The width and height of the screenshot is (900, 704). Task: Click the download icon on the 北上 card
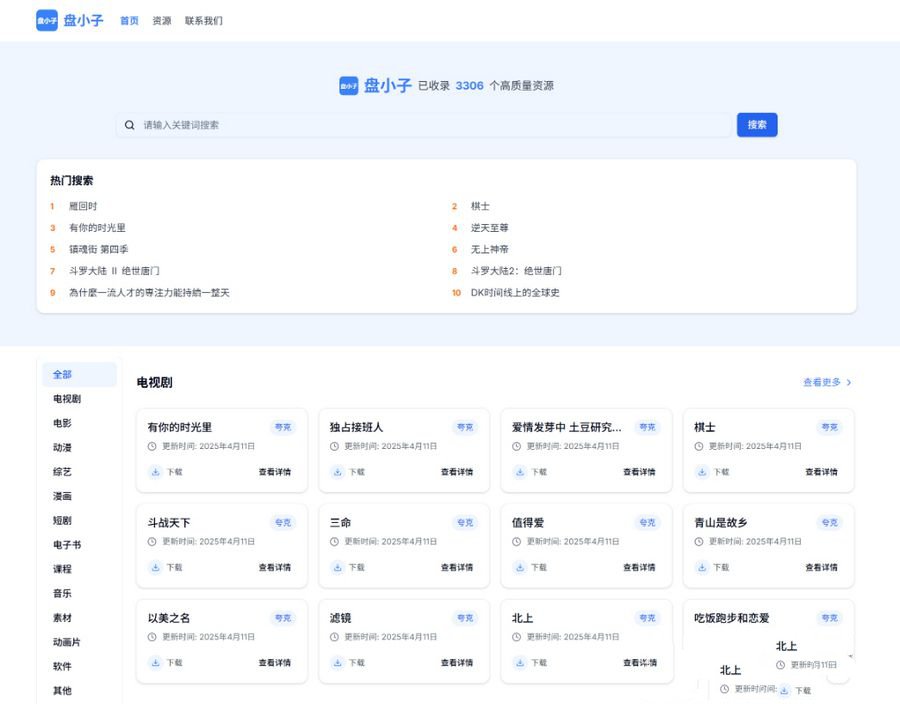(x=518, y=662)
